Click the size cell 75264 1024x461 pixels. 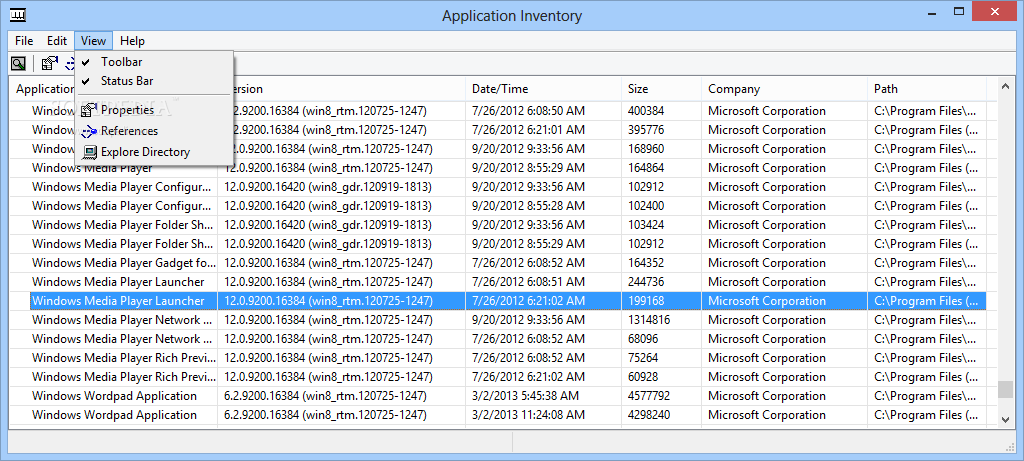[x=643, y=358]
